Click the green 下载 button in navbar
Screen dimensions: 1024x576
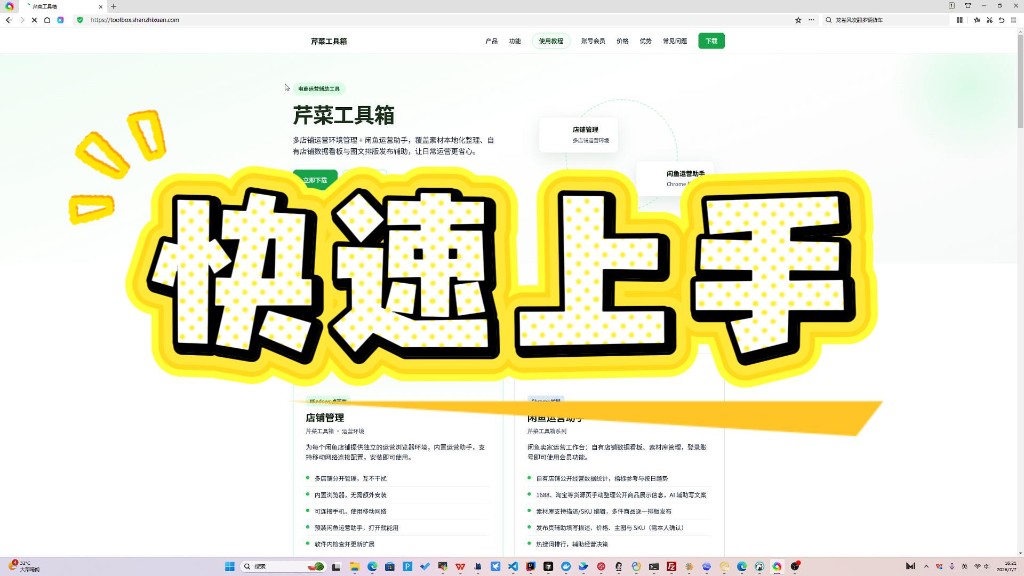click(x=711, y=41)
